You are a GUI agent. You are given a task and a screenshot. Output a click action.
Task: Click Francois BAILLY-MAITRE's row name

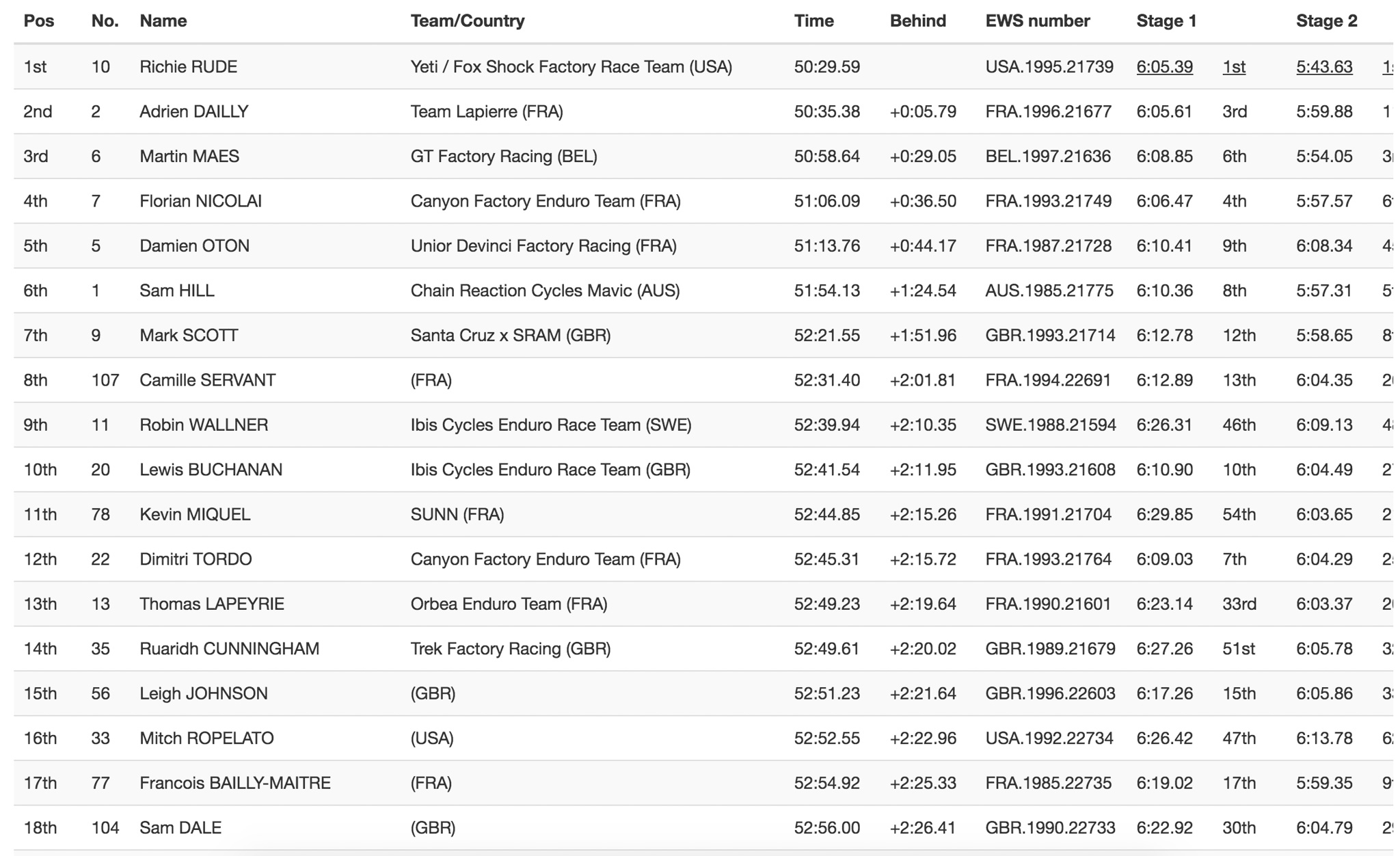pyautogui.click(x=235, y=783)
